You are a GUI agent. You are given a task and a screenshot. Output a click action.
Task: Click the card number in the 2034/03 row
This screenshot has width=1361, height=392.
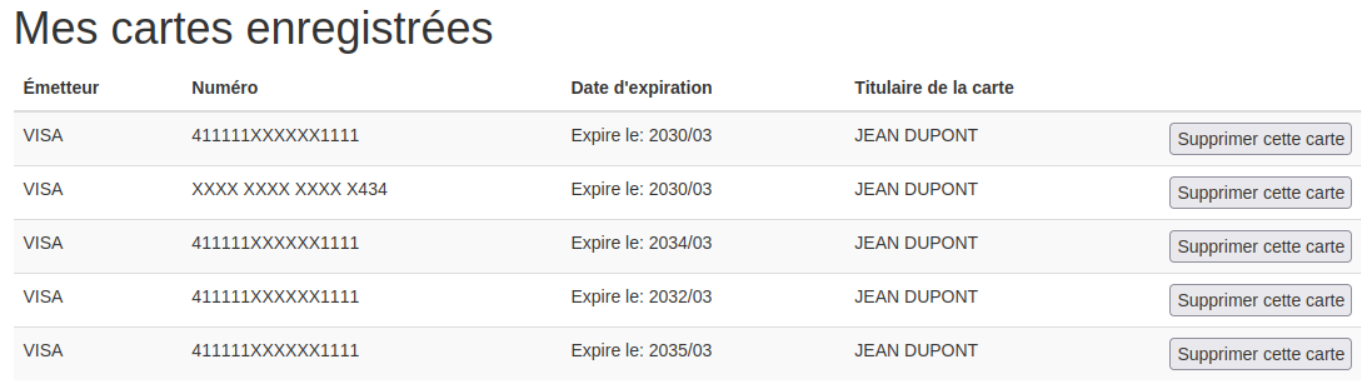pos(275,242)
